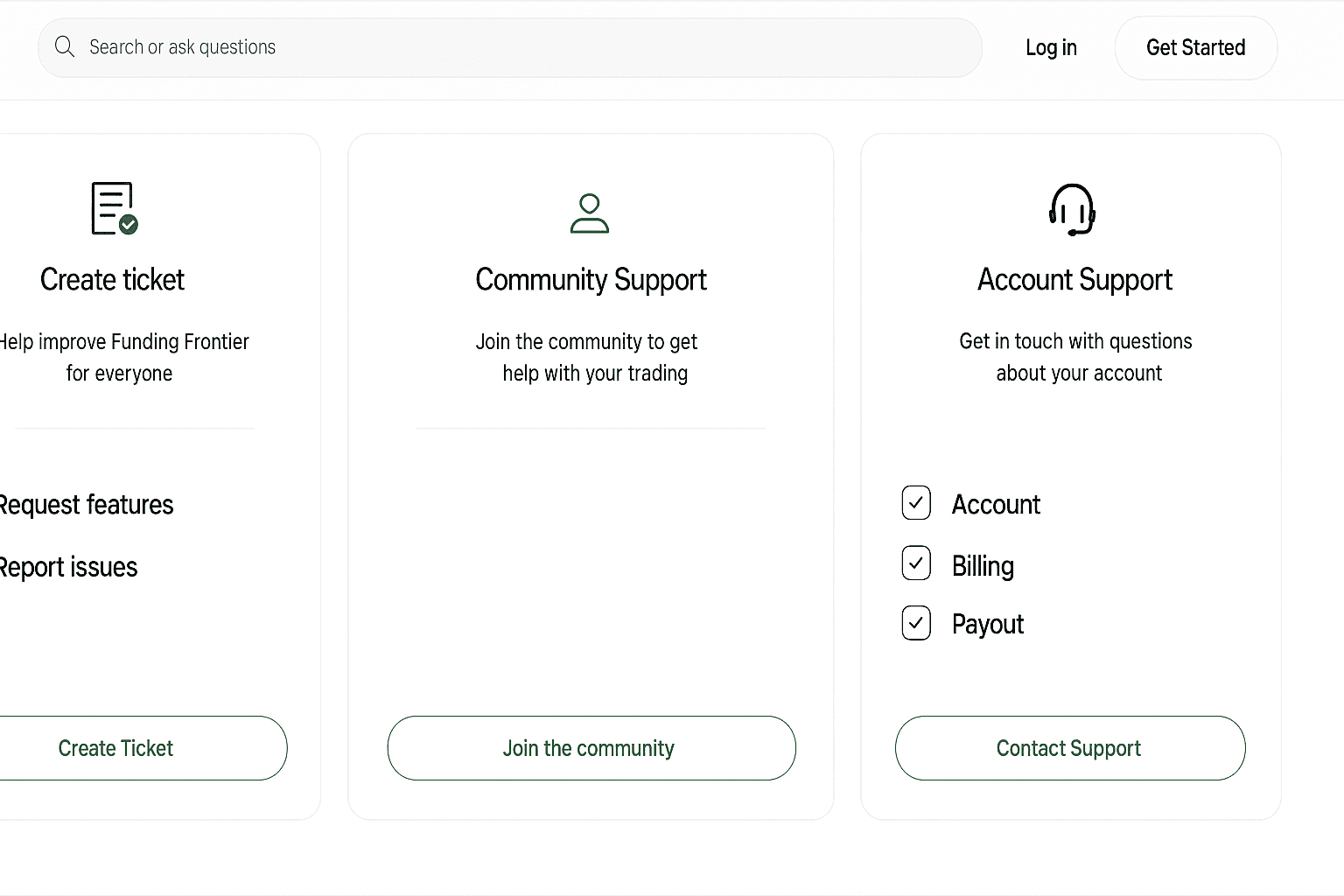Select the Community Support person icon
The width and height of the screenshot is (1344, 896).
coord(590,213)
